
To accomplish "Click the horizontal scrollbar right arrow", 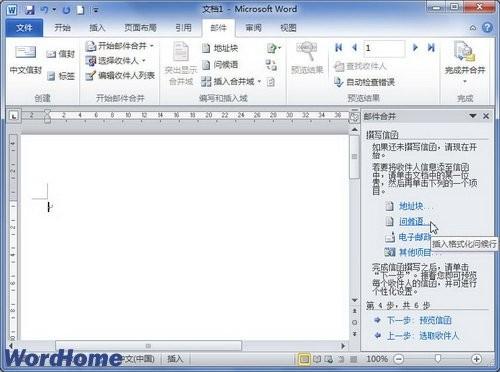I will [x=343, y=346].
